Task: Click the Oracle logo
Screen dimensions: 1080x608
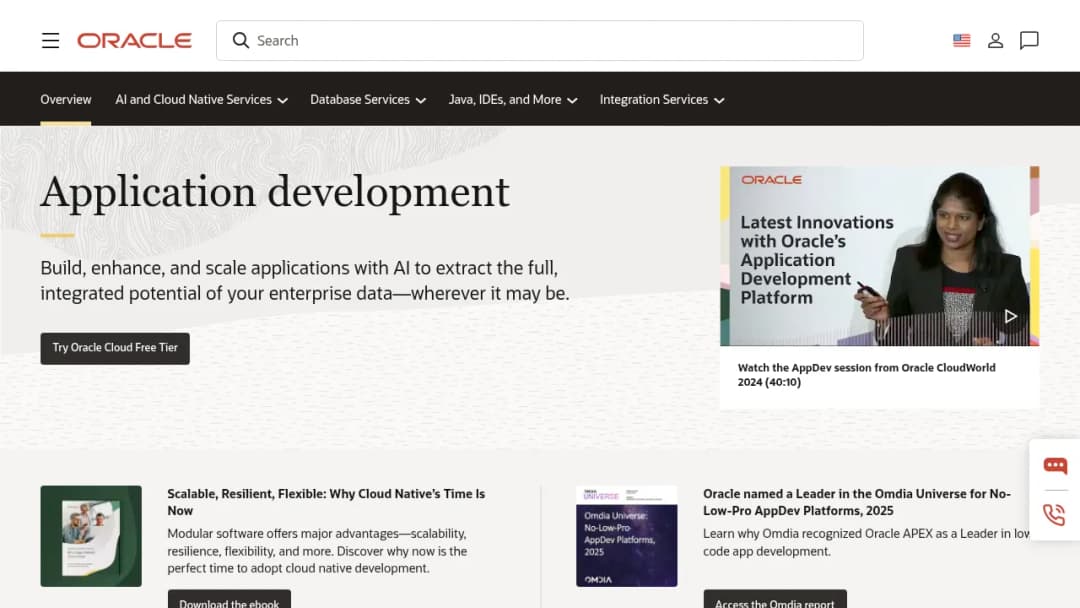Action: (134, 41)
